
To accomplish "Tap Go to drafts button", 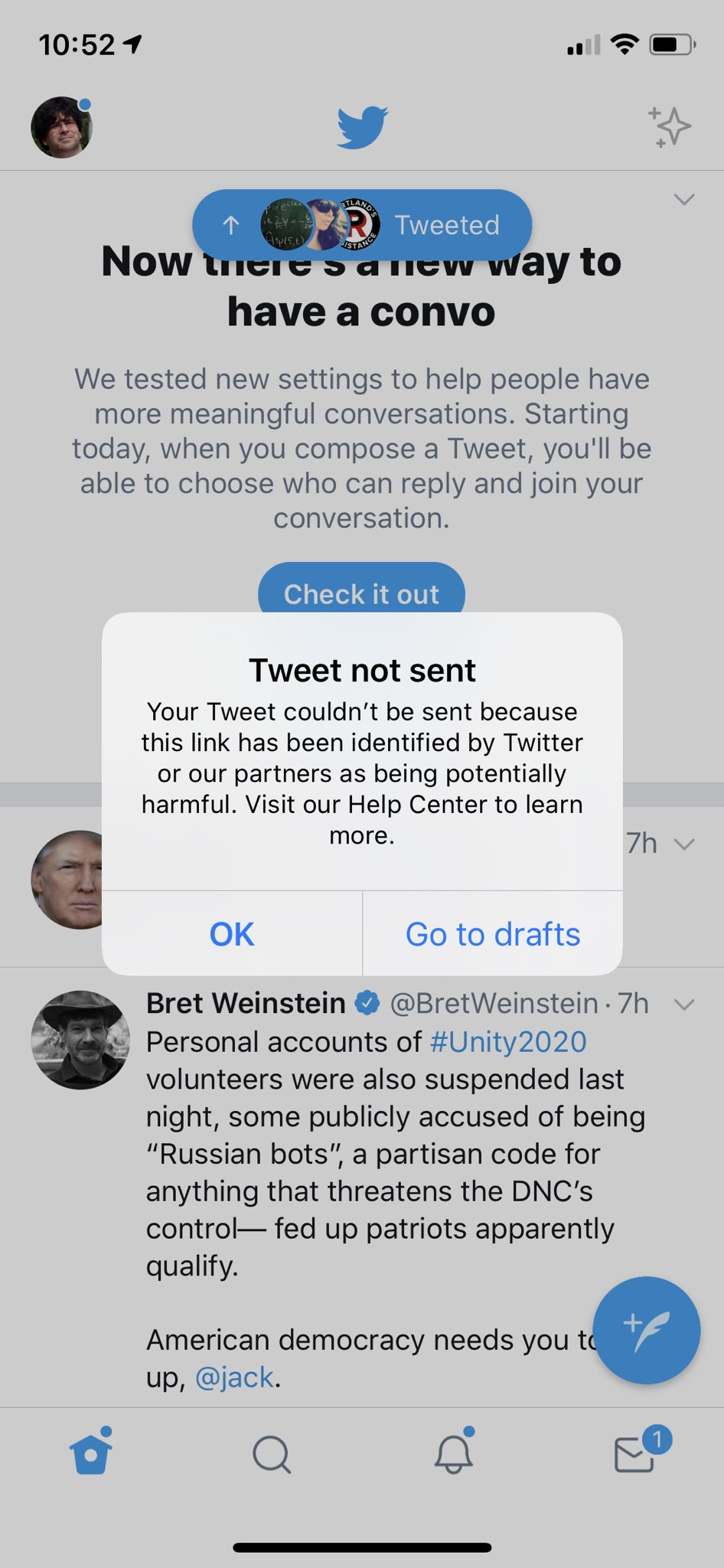I will click(493, 934).
